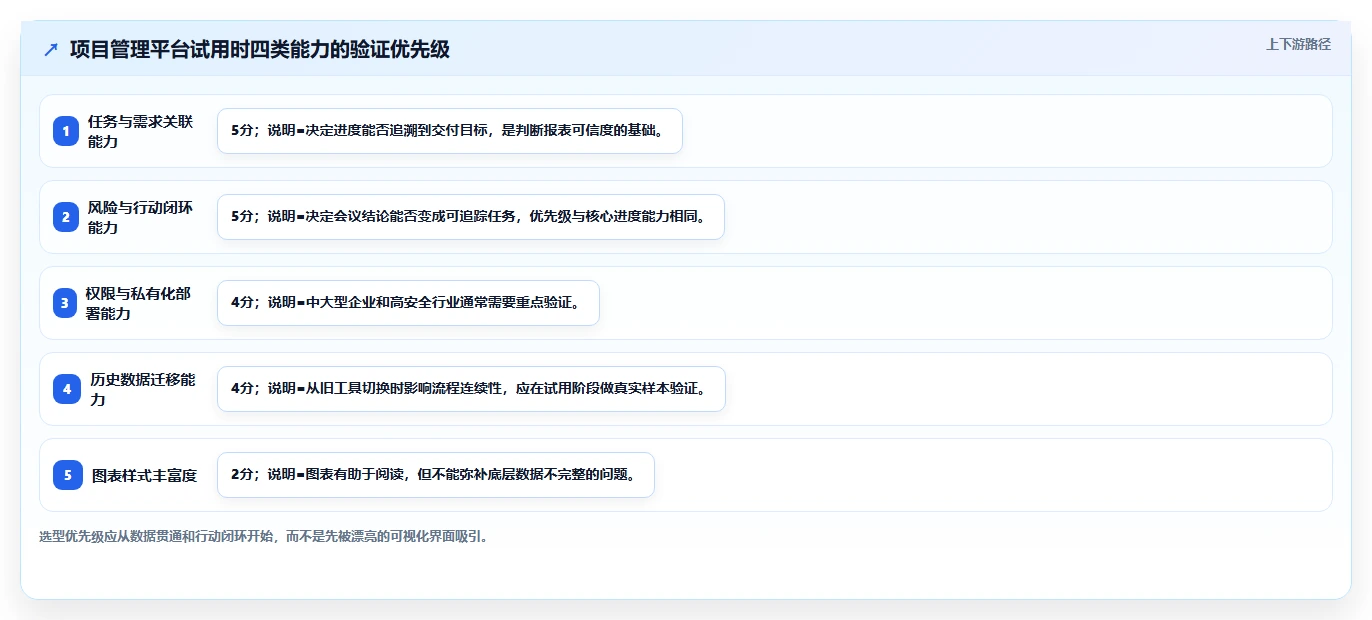Click the 2分 description about 图表有助于阅读
The height and width of the screenshot is (620, 1372).
(x=436, y=475)
